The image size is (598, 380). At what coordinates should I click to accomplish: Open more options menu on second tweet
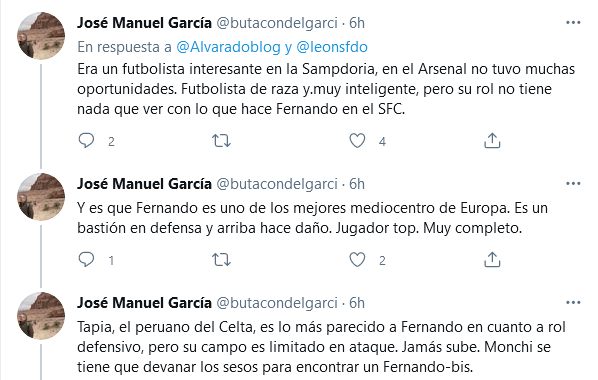[573, 184]
